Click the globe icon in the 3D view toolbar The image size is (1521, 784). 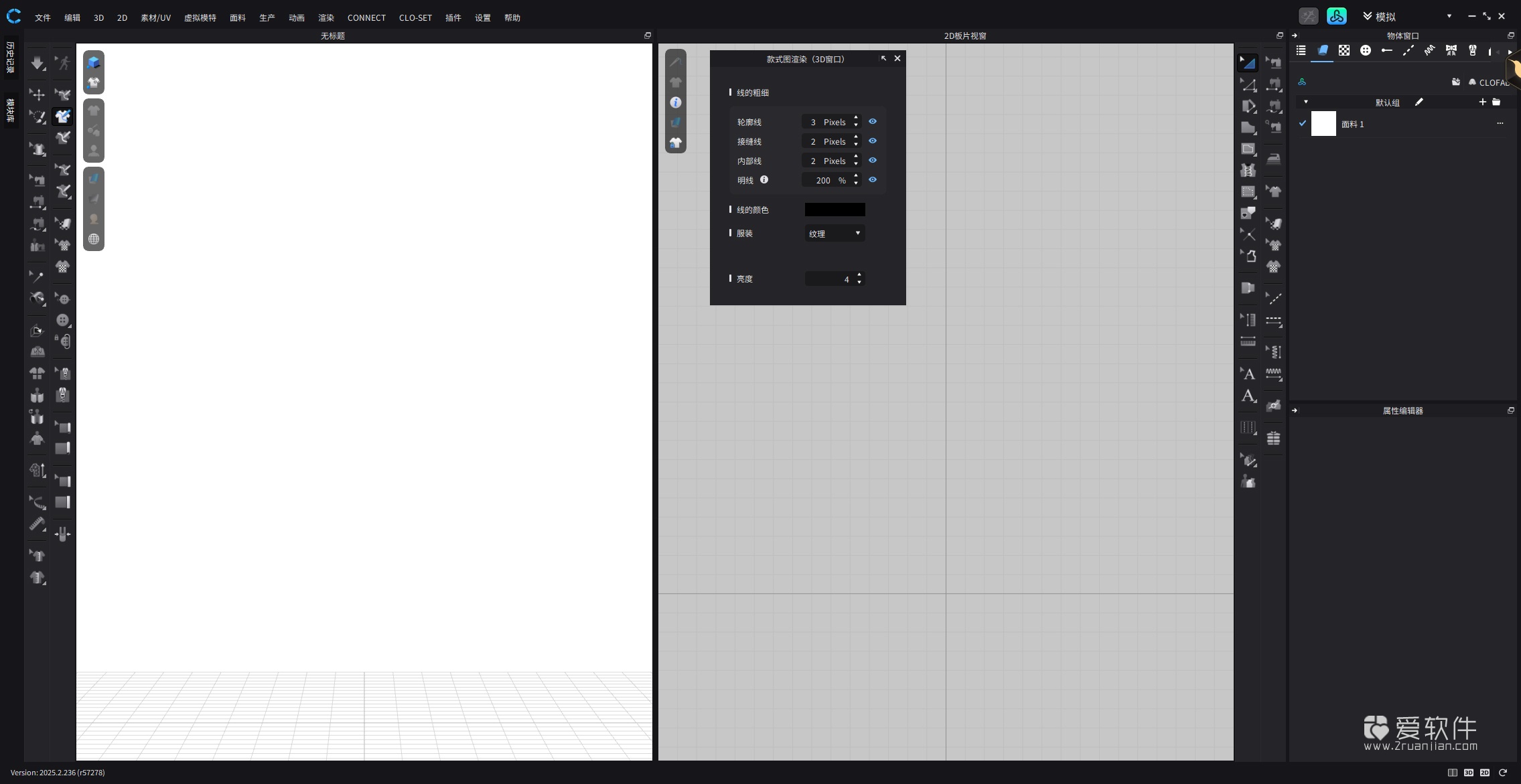tap(94, 239)
